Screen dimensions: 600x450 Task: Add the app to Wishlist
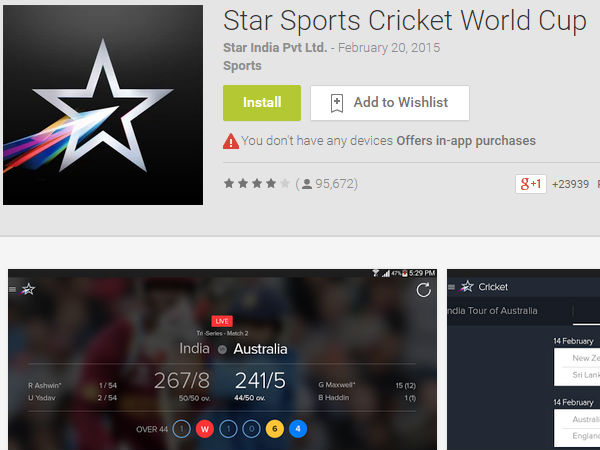pos(390,103)
